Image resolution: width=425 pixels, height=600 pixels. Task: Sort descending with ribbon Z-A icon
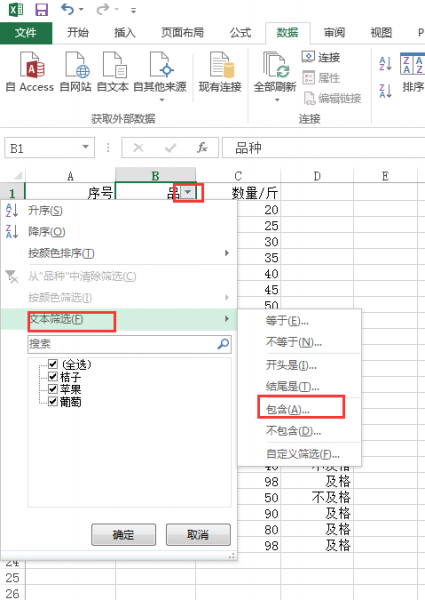pos(385,91)
